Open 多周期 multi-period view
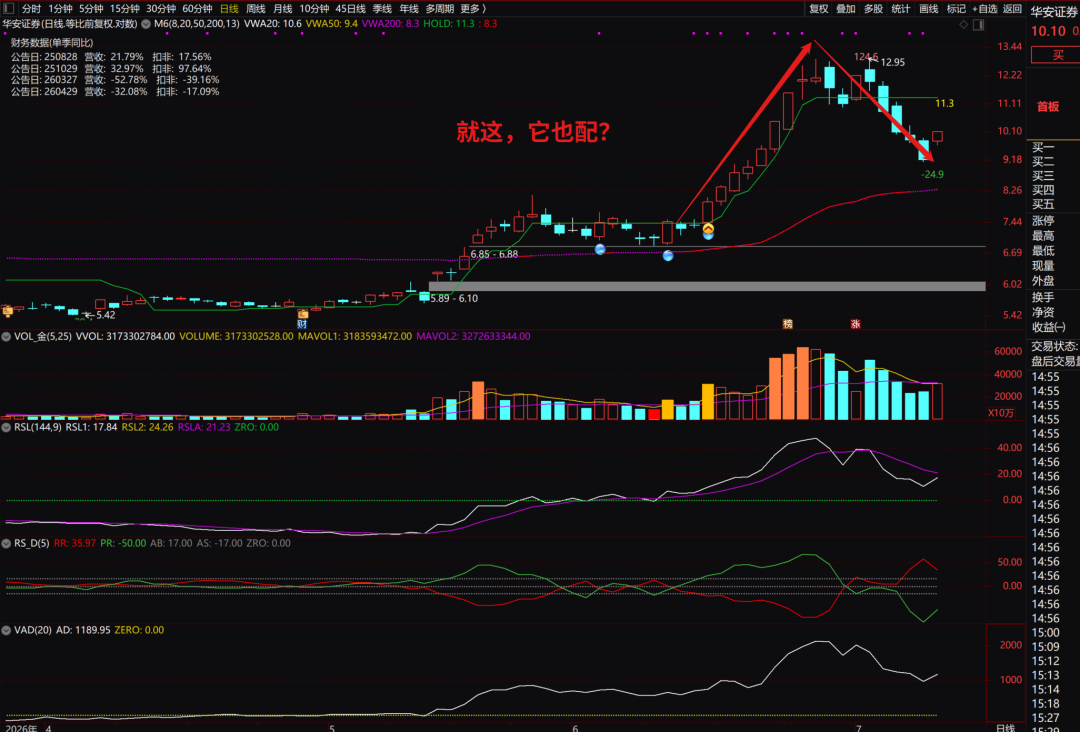 coord(439,9)
